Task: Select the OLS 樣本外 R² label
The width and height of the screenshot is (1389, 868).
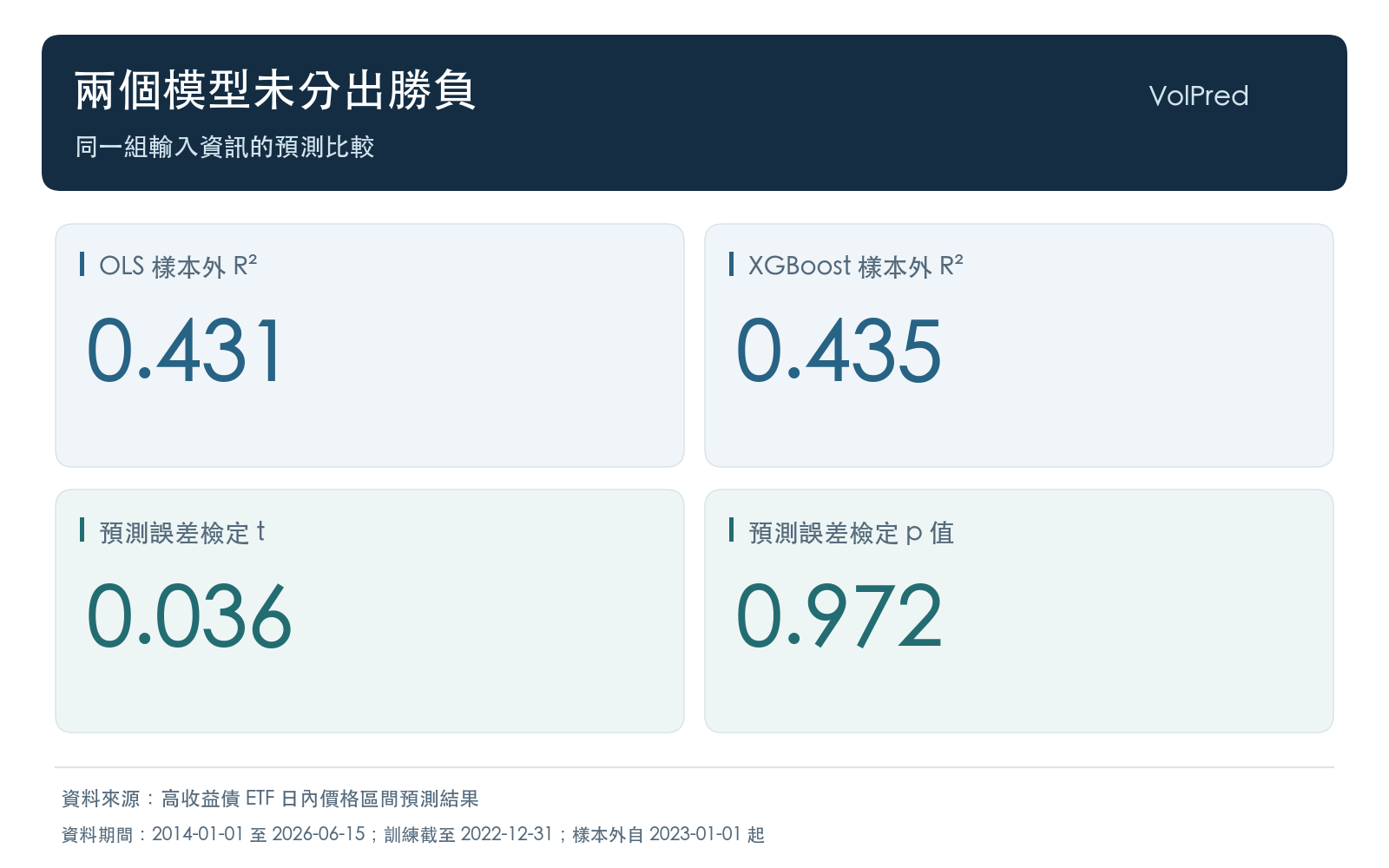Action: pos(178,266)
